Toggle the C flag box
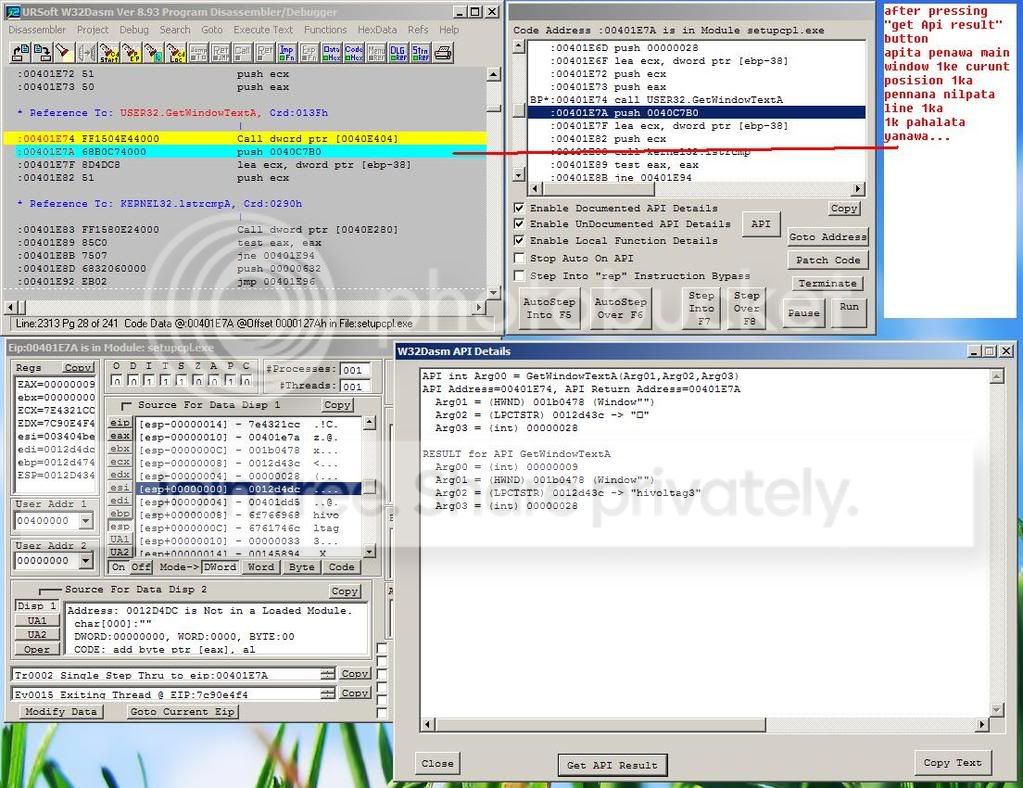 click(x=246, y=380)
